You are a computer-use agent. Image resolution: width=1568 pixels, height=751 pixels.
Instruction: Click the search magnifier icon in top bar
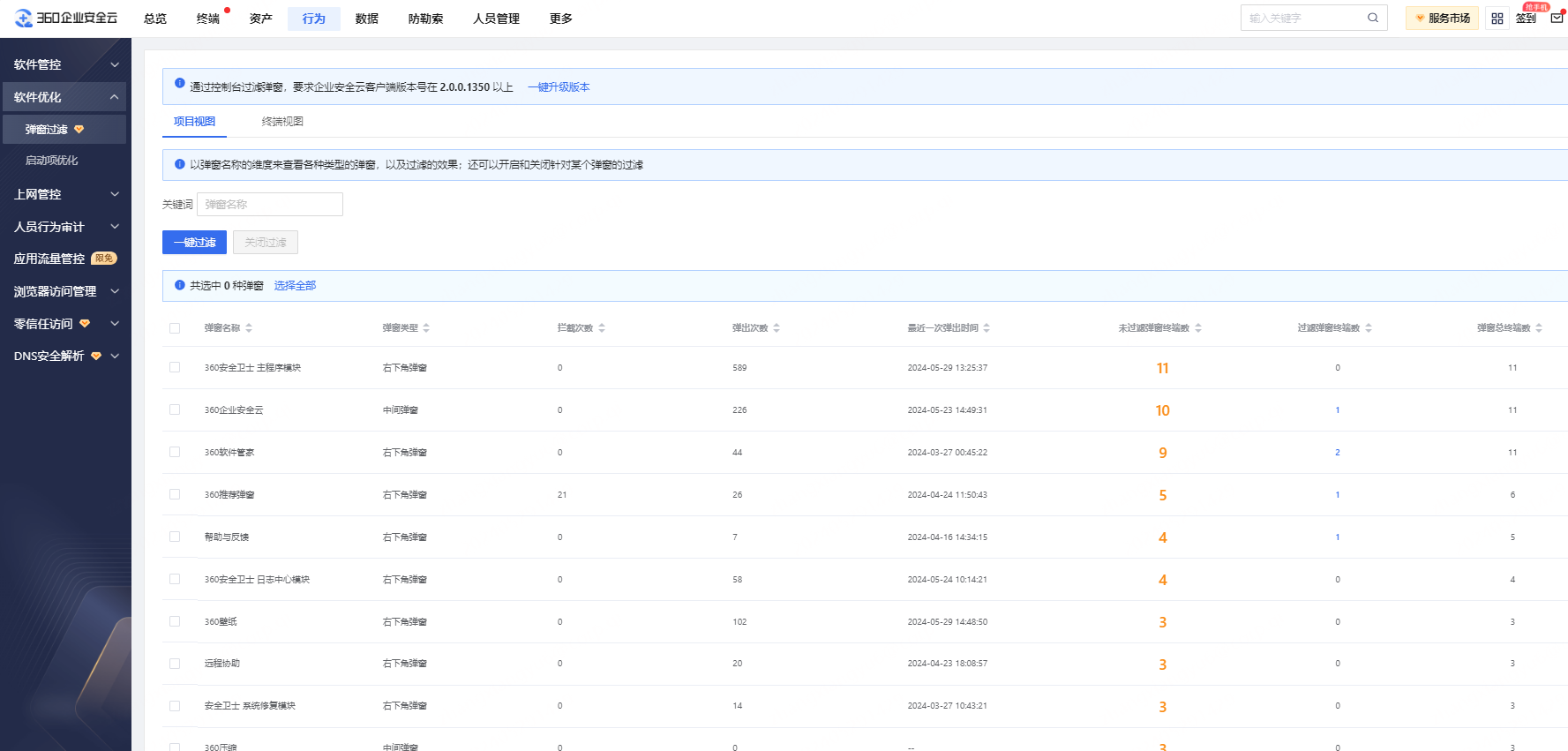pos(1372,18)
